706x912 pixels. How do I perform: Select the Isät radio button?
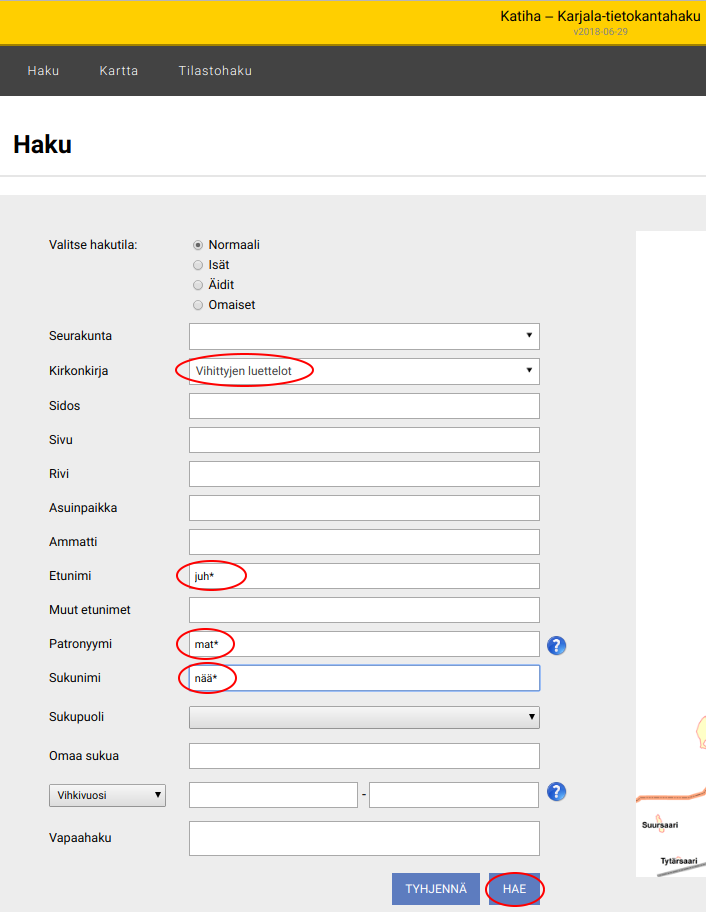(x=198, y=265)
